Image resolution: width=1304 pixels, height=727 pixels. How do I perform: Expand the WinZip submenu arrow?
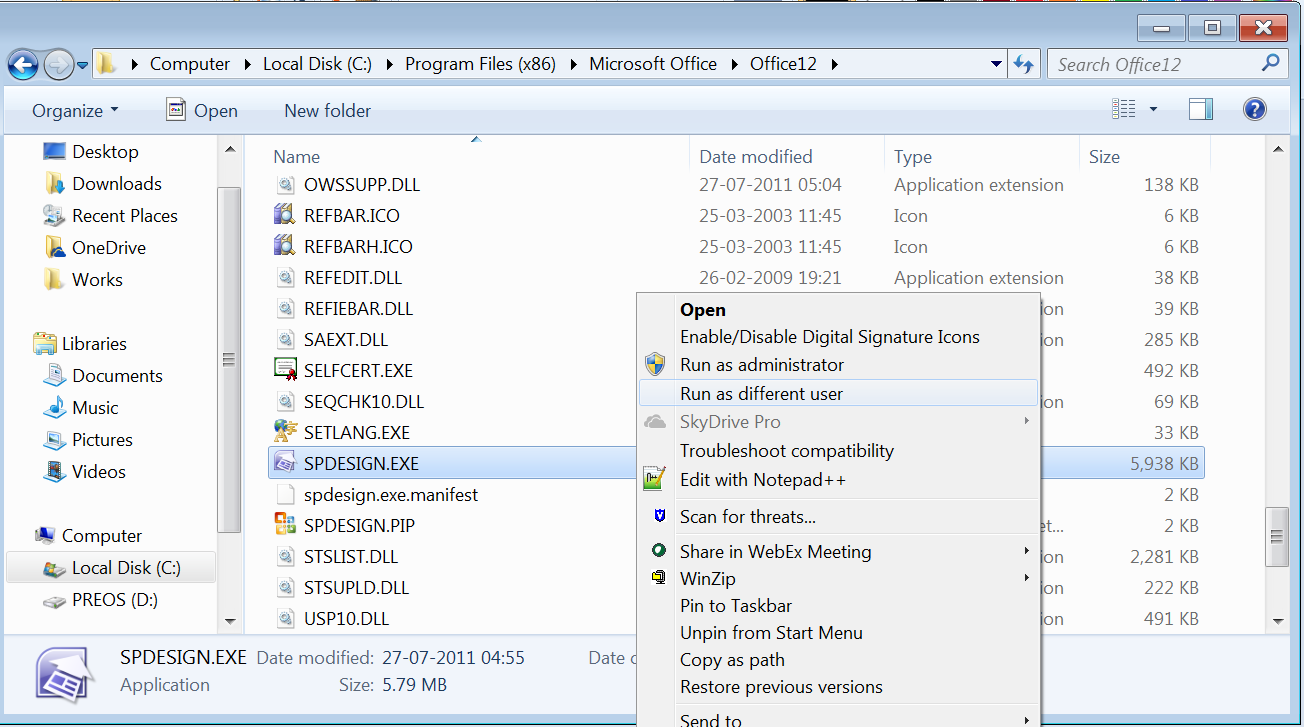tap(1026, 577)
